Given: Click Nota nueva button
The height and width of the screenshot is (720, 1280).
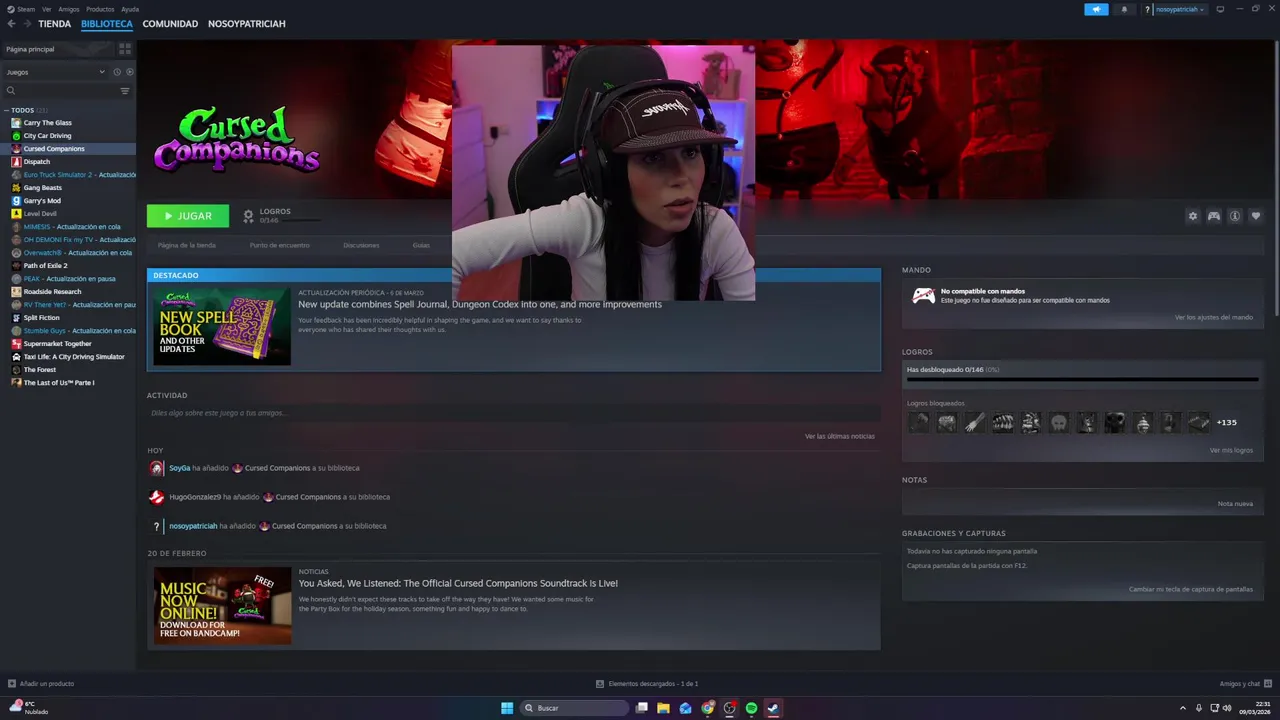Looking at the screenshot, I should coord(1235,503).
